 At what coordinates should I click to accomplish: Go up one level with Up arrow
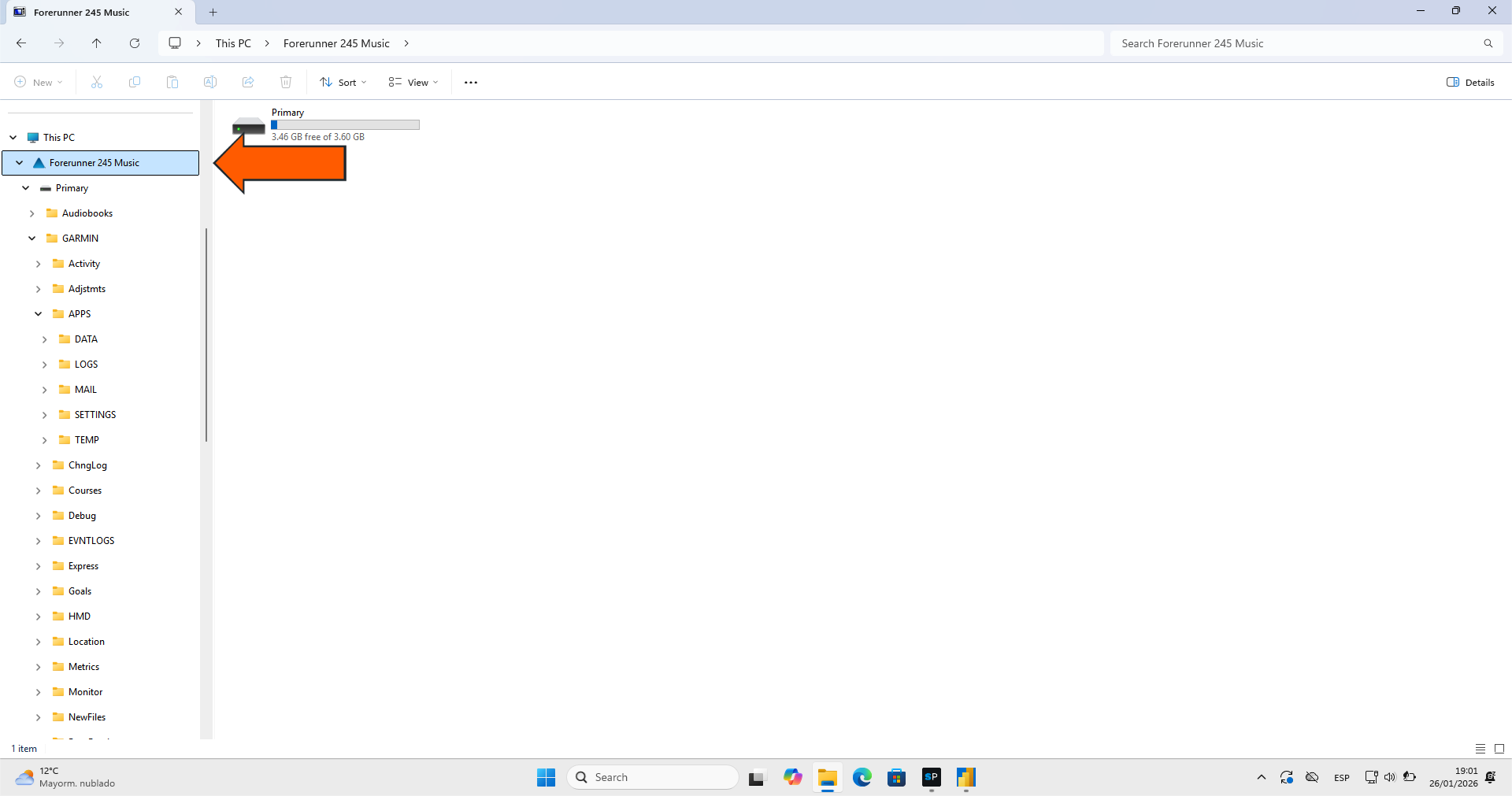96,43
